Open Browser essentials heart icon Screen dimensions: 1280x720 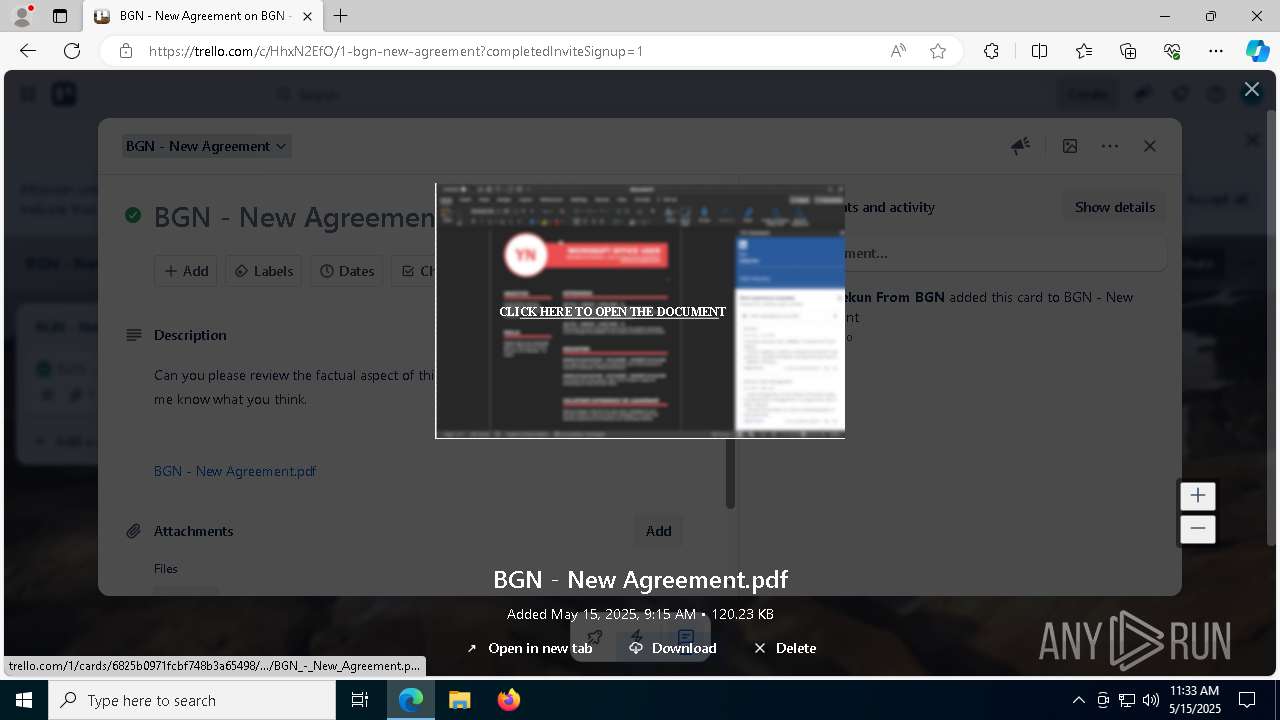pos(1172,51)
